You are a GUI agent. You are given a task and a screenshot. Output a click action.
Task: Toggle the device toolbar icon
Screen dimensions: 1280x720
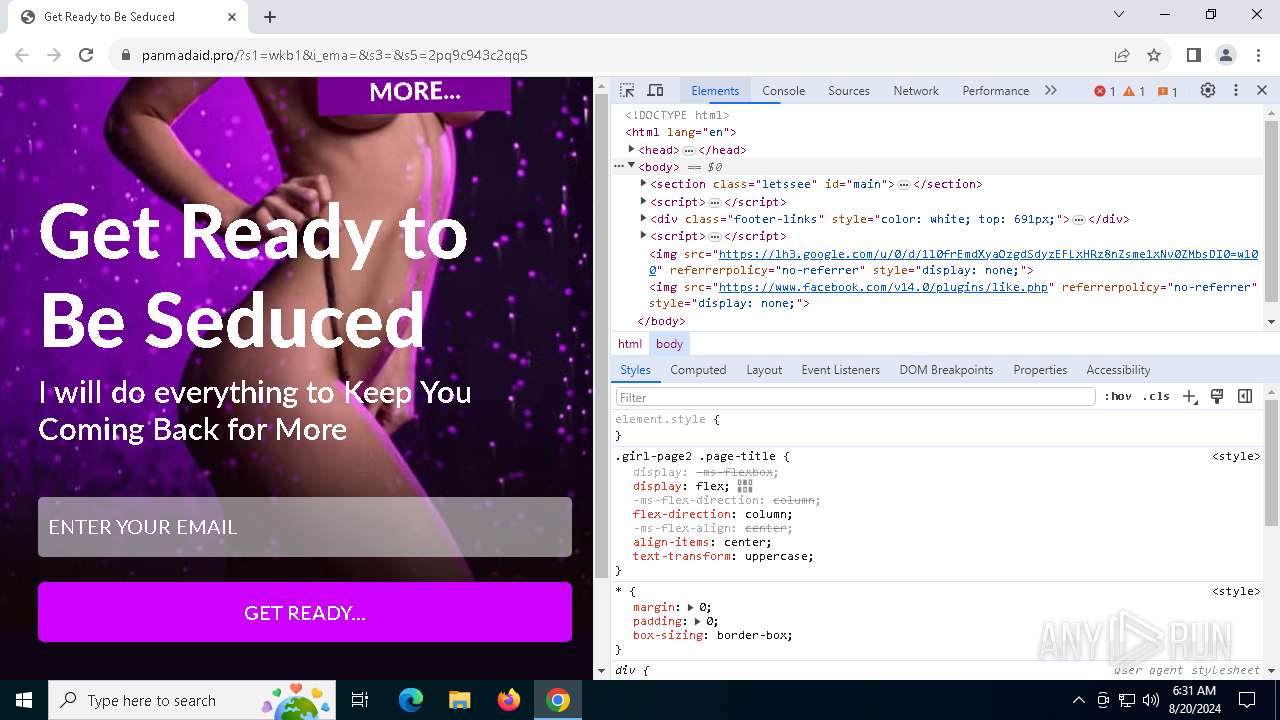pyautogui.click(x=656, y=90)
